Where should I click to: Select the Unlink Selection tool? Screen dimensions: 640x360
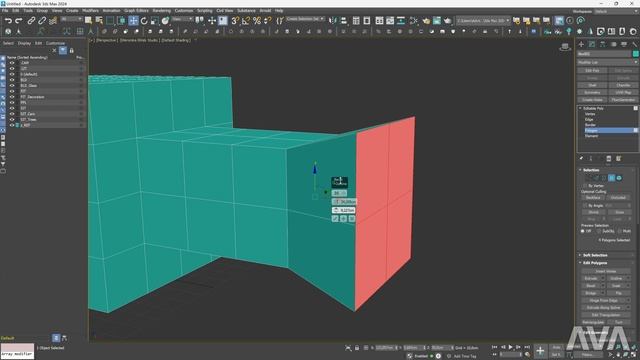click(42, 20)
